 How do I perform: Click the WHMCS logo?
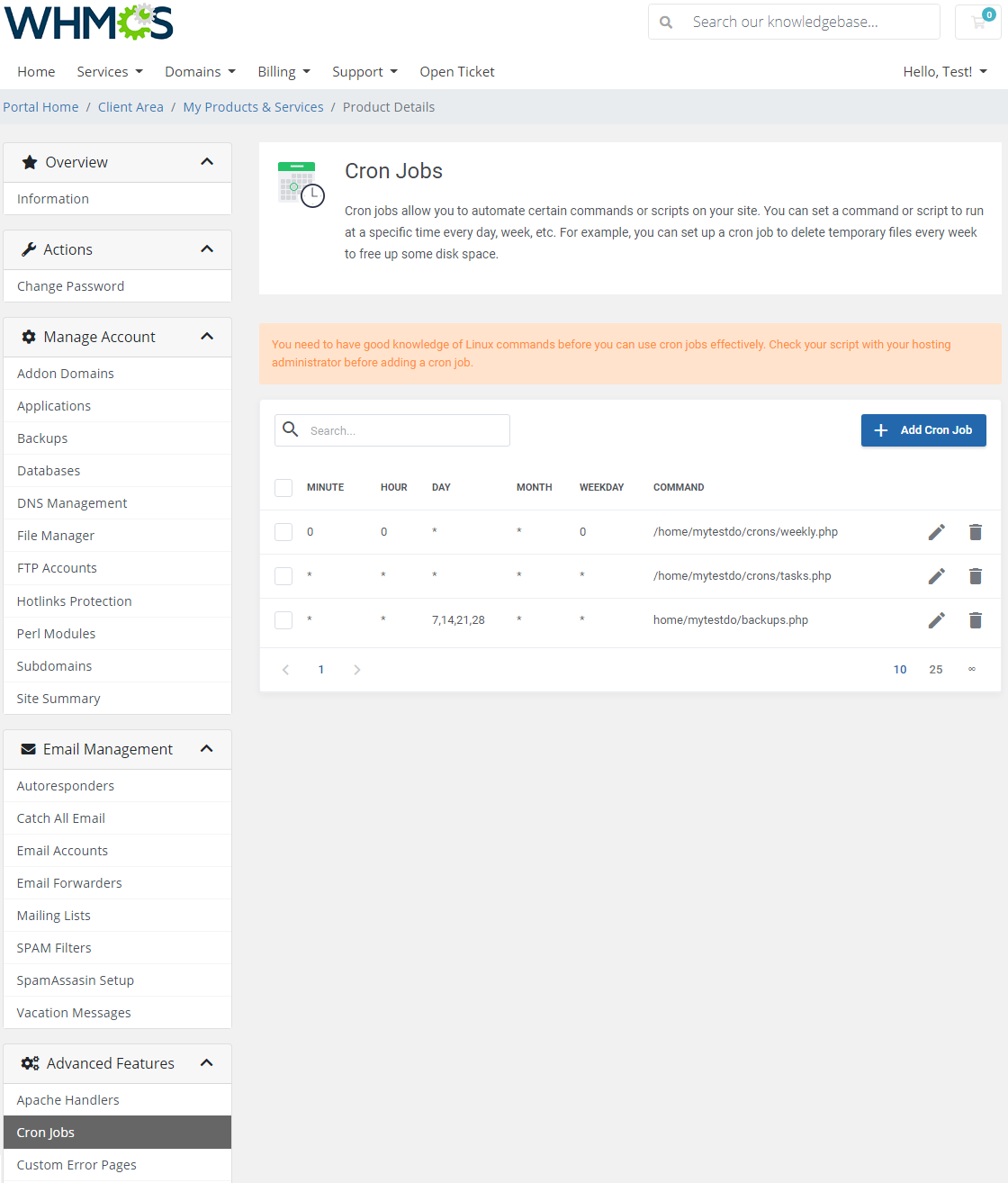pos(88,23)
